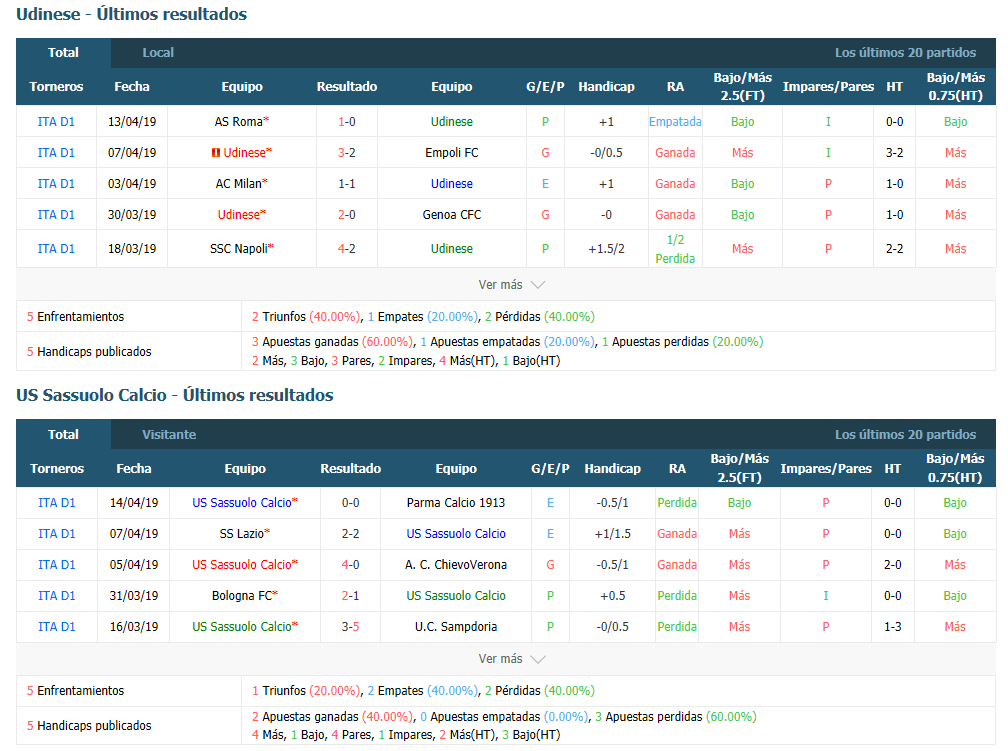Click U.C. Sampdoria team name
This screenshot has height=751, width=1008.
point(456,627)
